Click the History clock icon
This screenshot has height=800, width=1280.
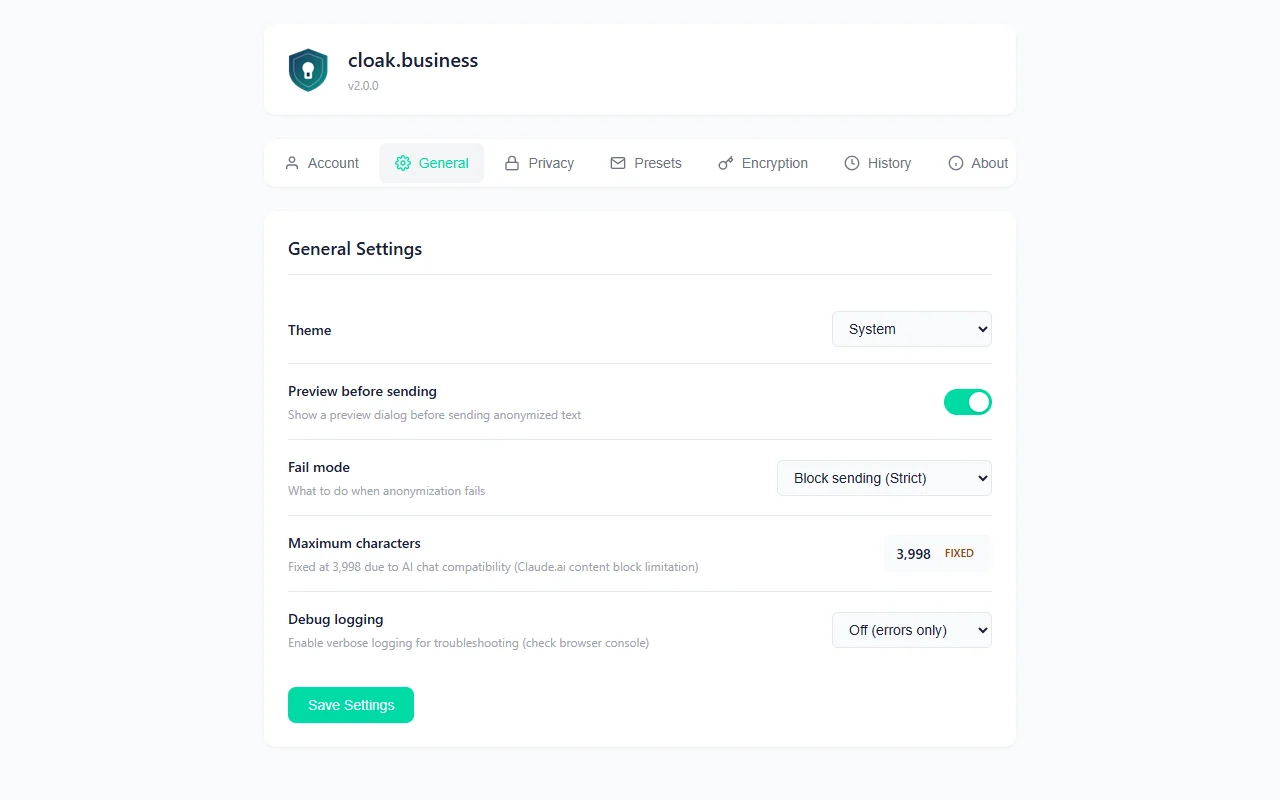click(852, 163)
